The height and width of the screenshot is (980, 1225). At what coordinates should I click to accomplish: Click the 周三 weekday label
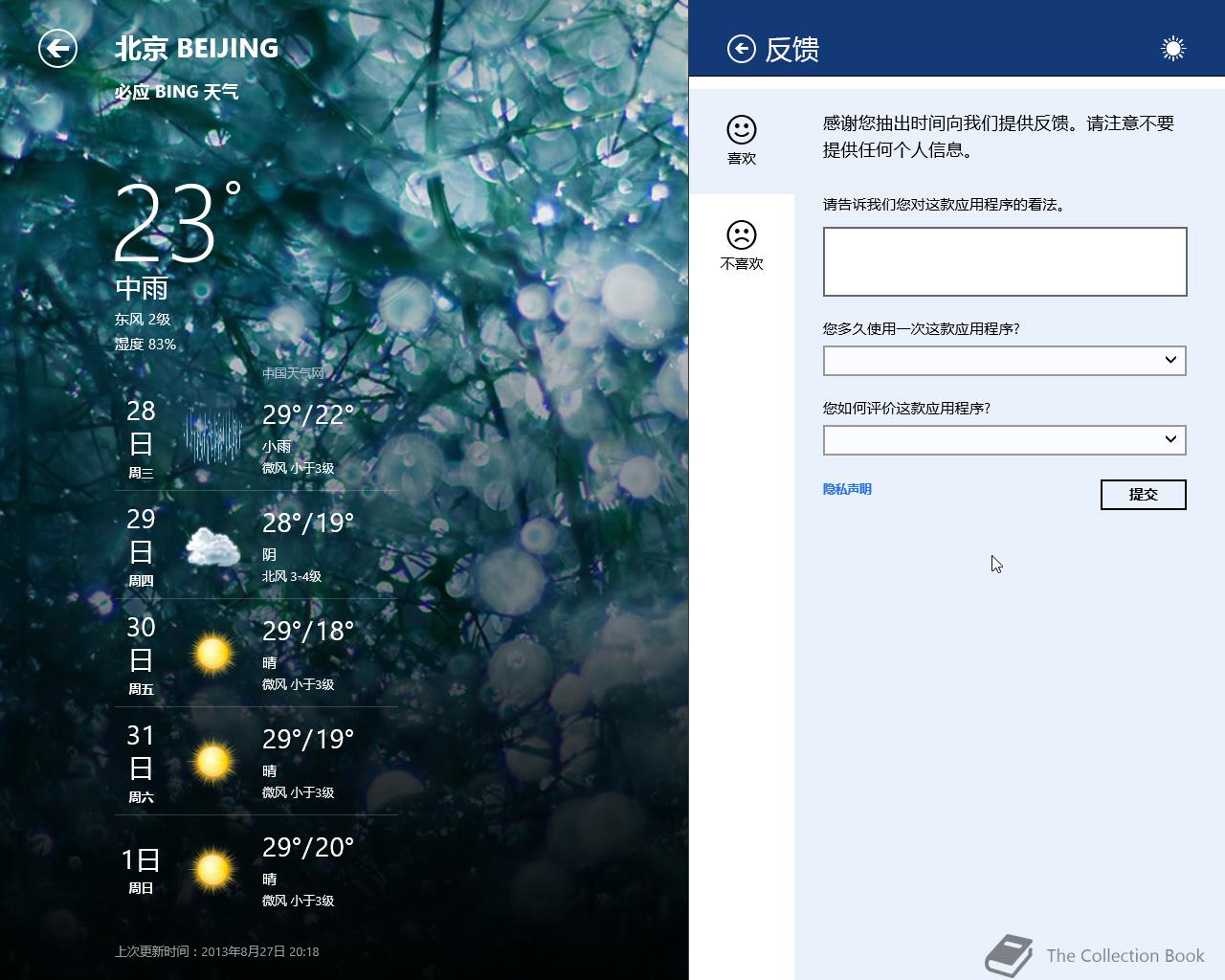click(x=141, y=473)
